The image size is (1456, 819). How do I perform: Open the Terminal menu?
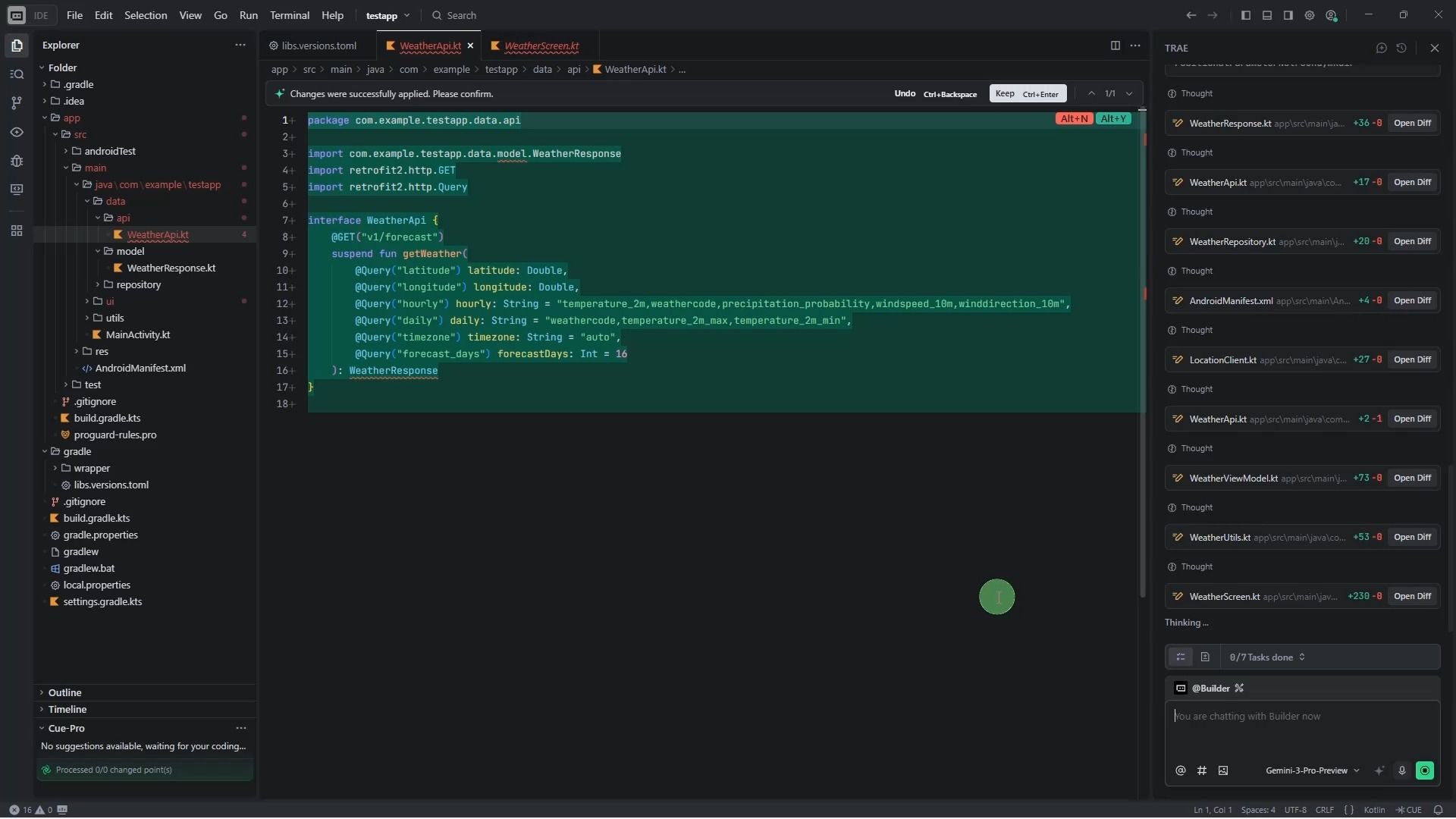pyautogui.click(x=289, y=15)
